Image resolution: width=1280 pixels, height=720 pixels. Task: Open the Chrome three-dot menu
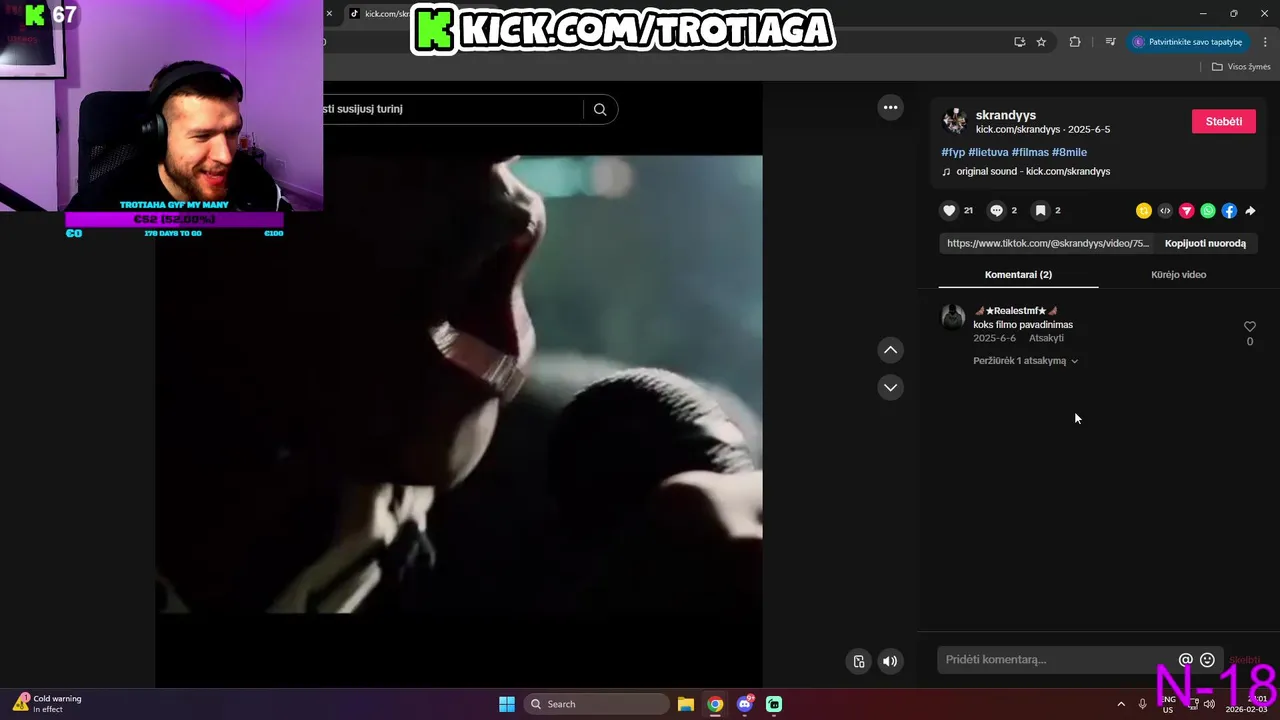click(1266, 42)
